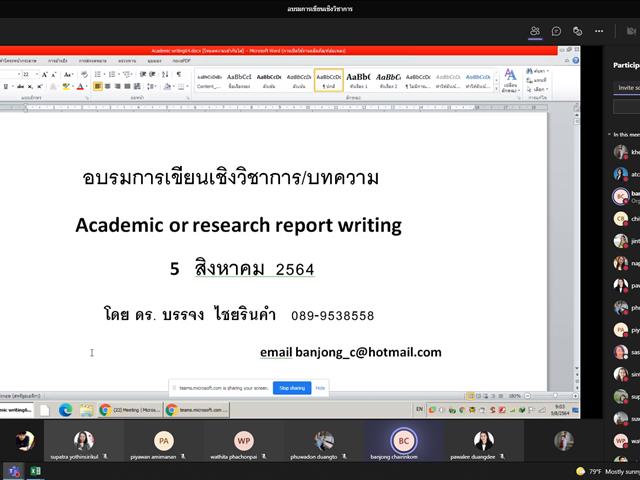
Task: Open Teams More actions ellipsis menu
Action: click(599, 31)
